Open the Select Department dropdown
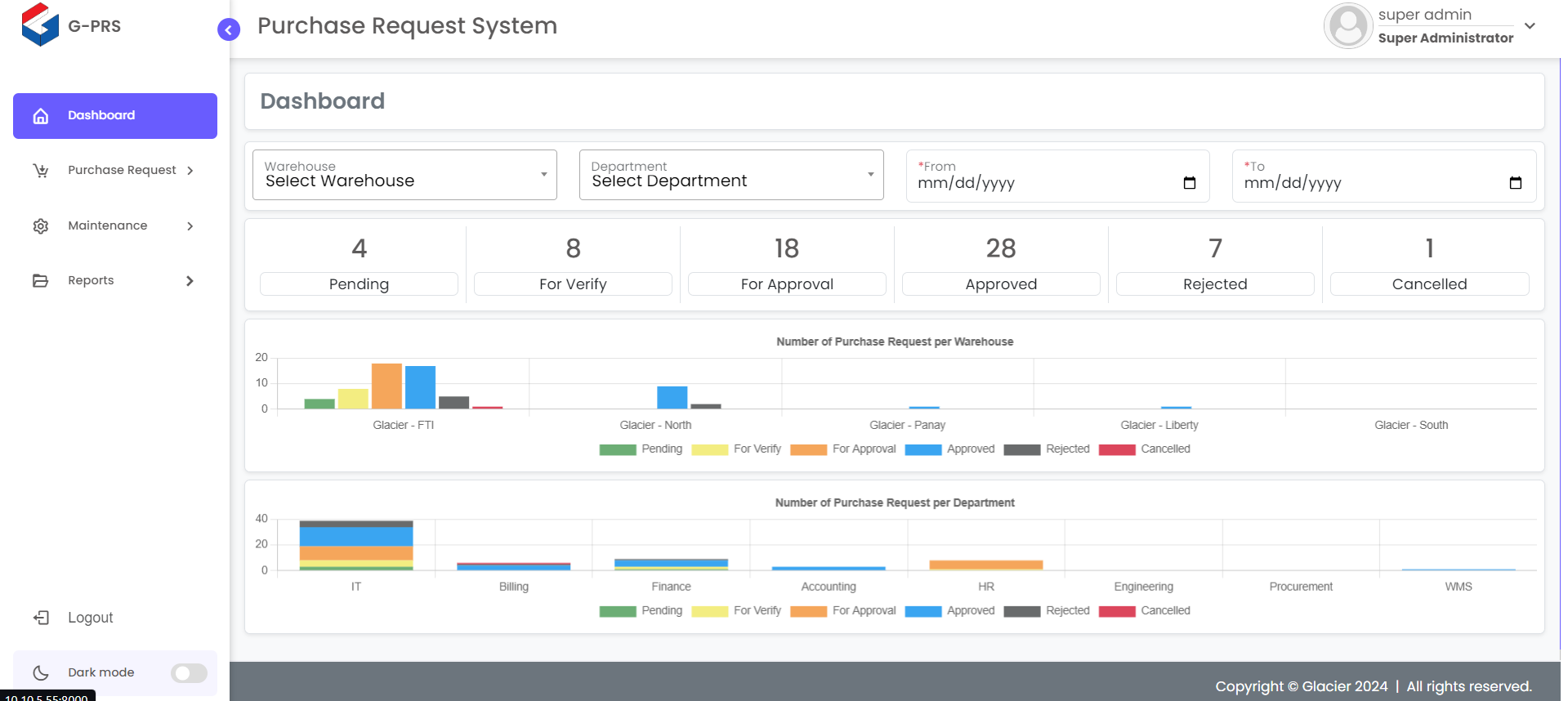1568x701 pixels. pyautogui.click(x=731, y=175)
